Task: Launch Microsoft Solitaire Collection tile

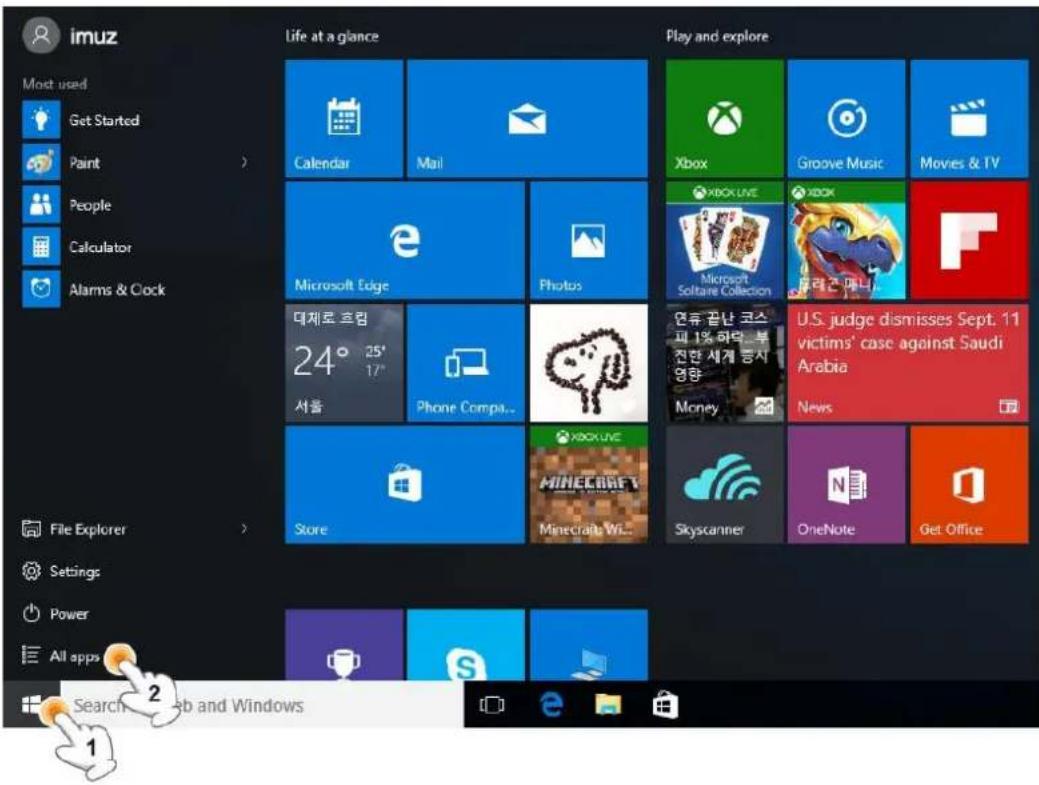Action: click(x=724, y=240)
